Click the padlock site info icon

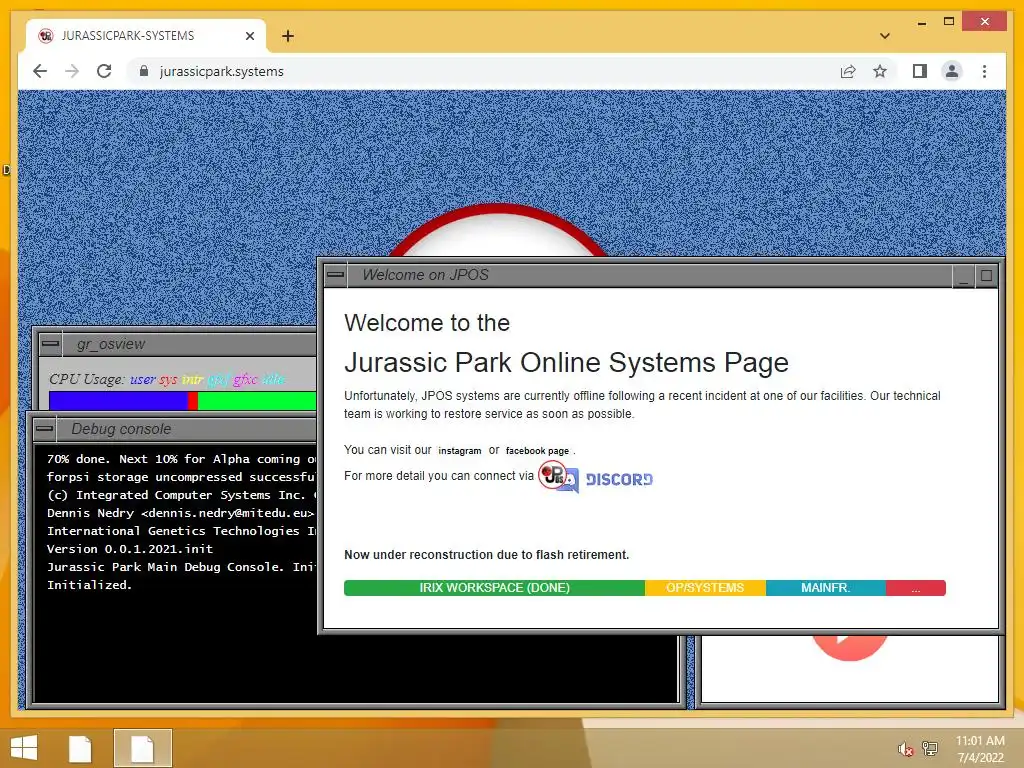(x=144, y=71)
